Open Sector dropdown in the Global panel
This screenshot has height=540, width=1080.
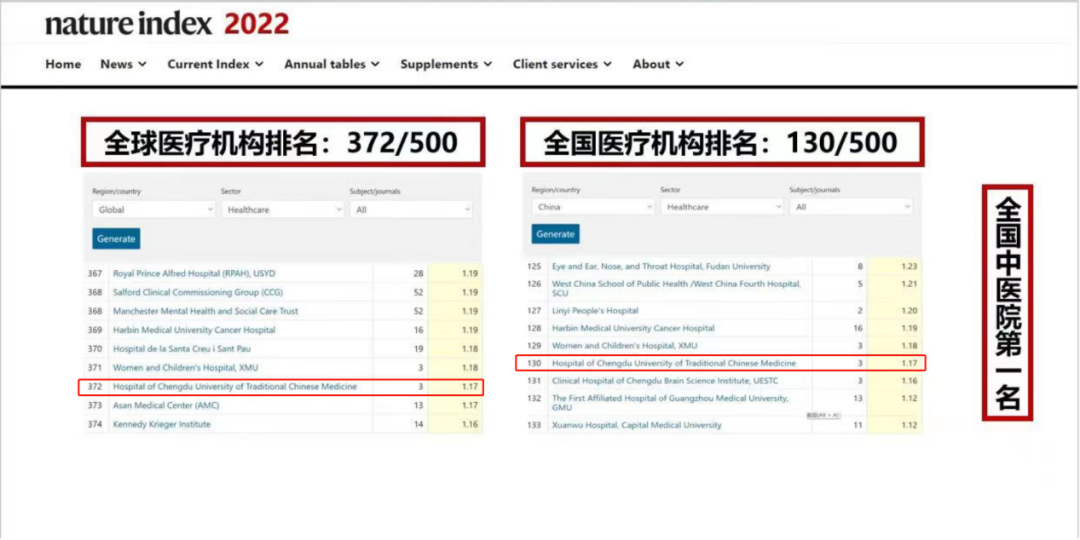(x=282, y=210)
